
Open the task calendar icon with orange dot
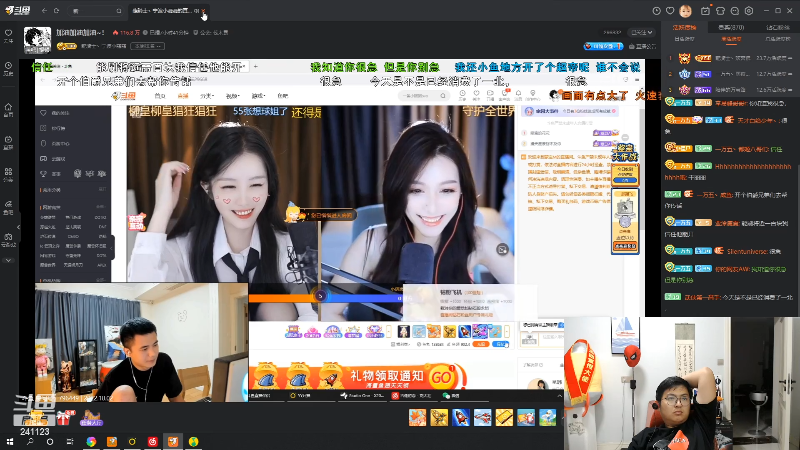click(x=705, y=11)
